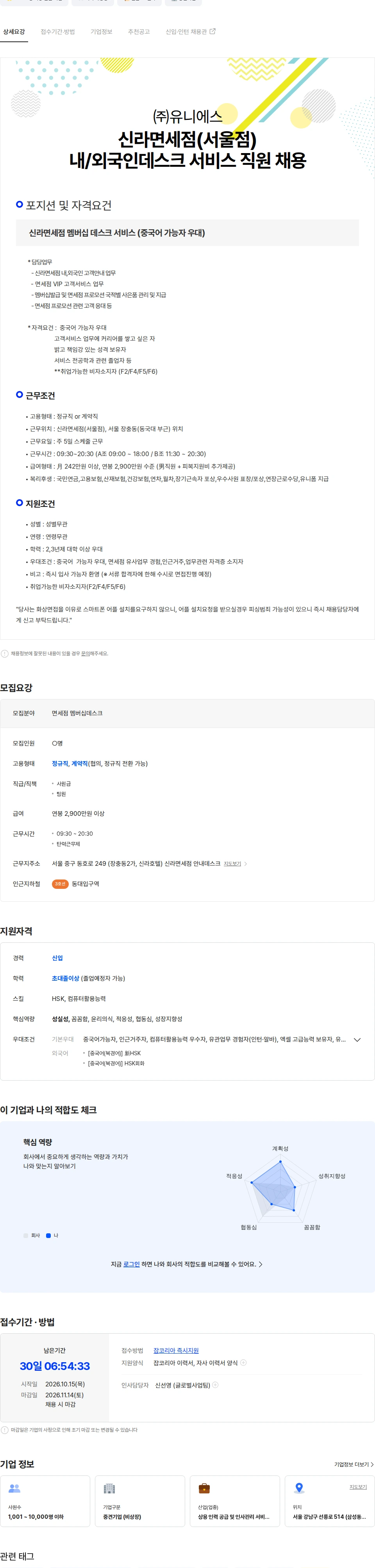This screenshot has height=1568, width=375.
Task: Click the 포지션 및 자격요건 section heading
Action: (68, 205)
